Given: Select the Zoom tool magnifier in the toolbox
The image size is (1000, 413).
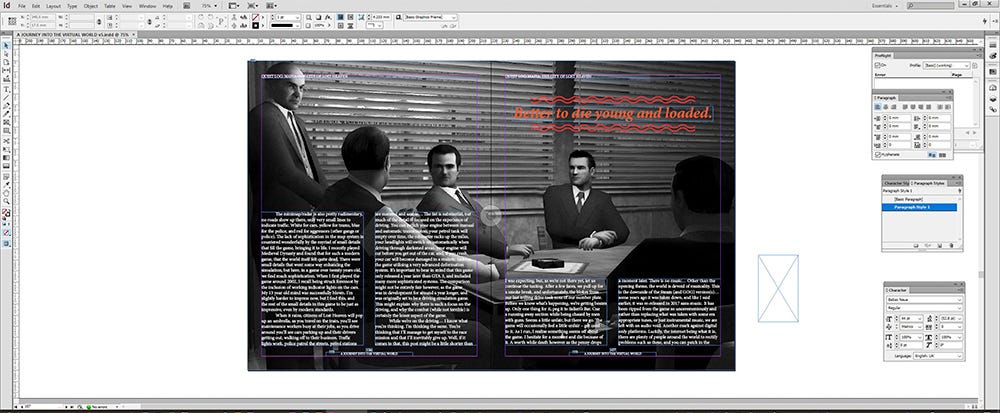Looking at the screenshot, I should point(6,201).
